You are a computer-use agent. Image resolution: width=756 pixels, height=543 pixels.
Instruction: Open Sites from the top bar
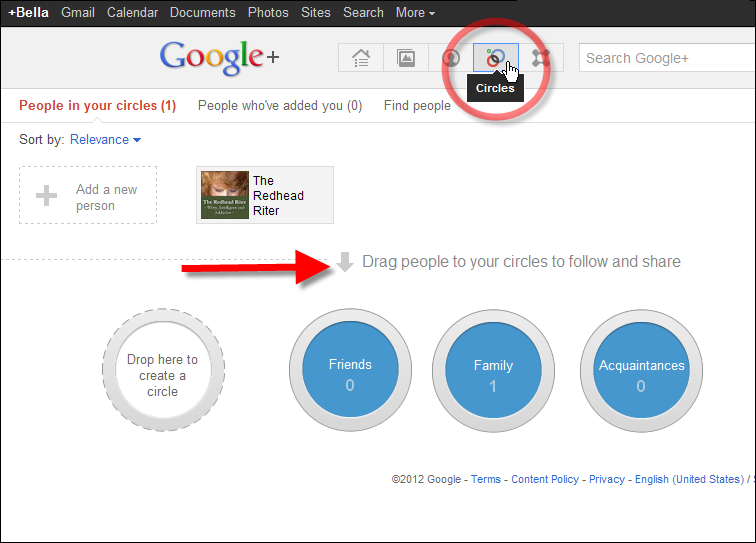point(316,13)
